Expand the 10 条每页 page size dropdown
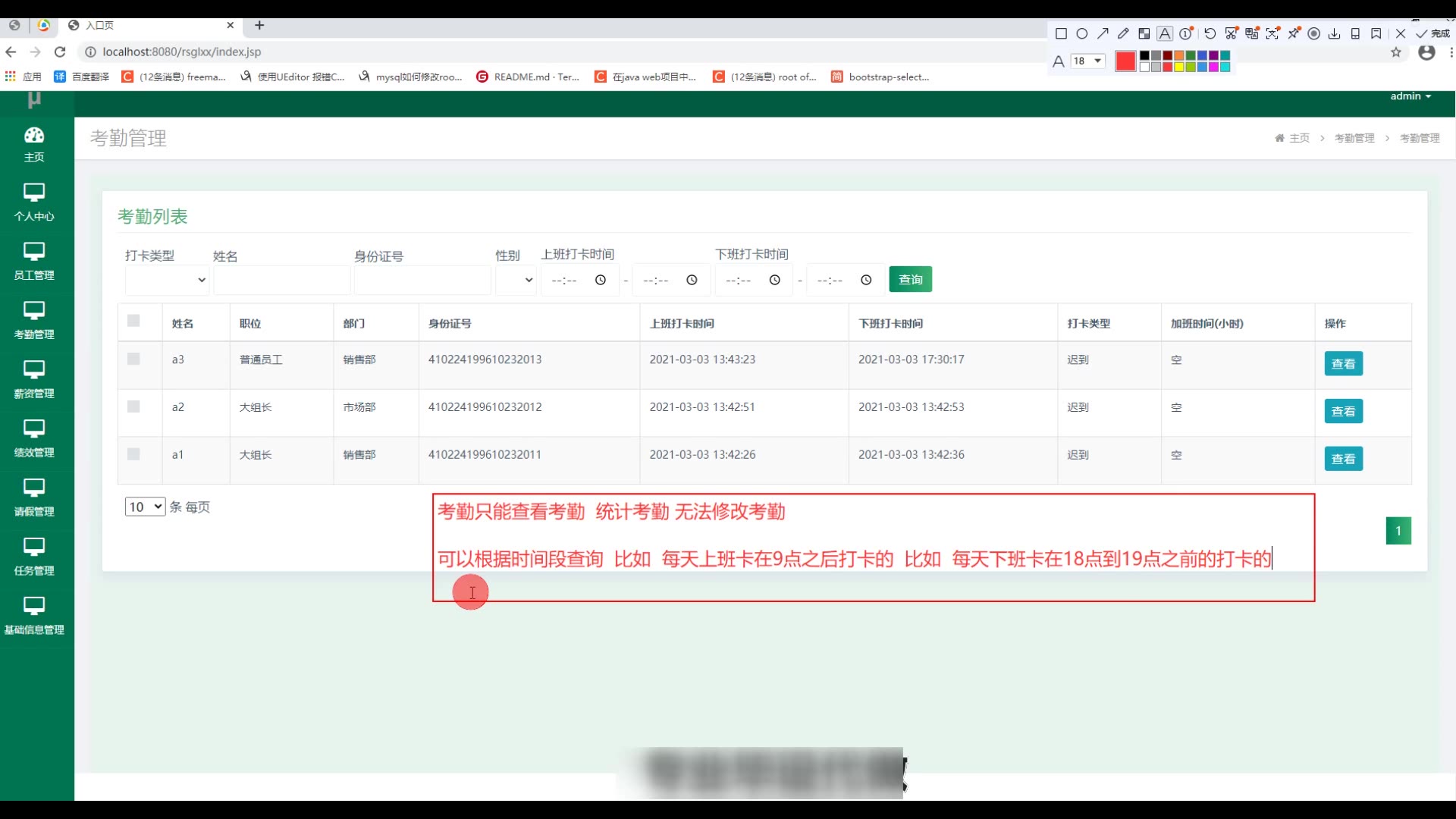The width and height of the screenshot is (1456, 819). coord(145,507)
